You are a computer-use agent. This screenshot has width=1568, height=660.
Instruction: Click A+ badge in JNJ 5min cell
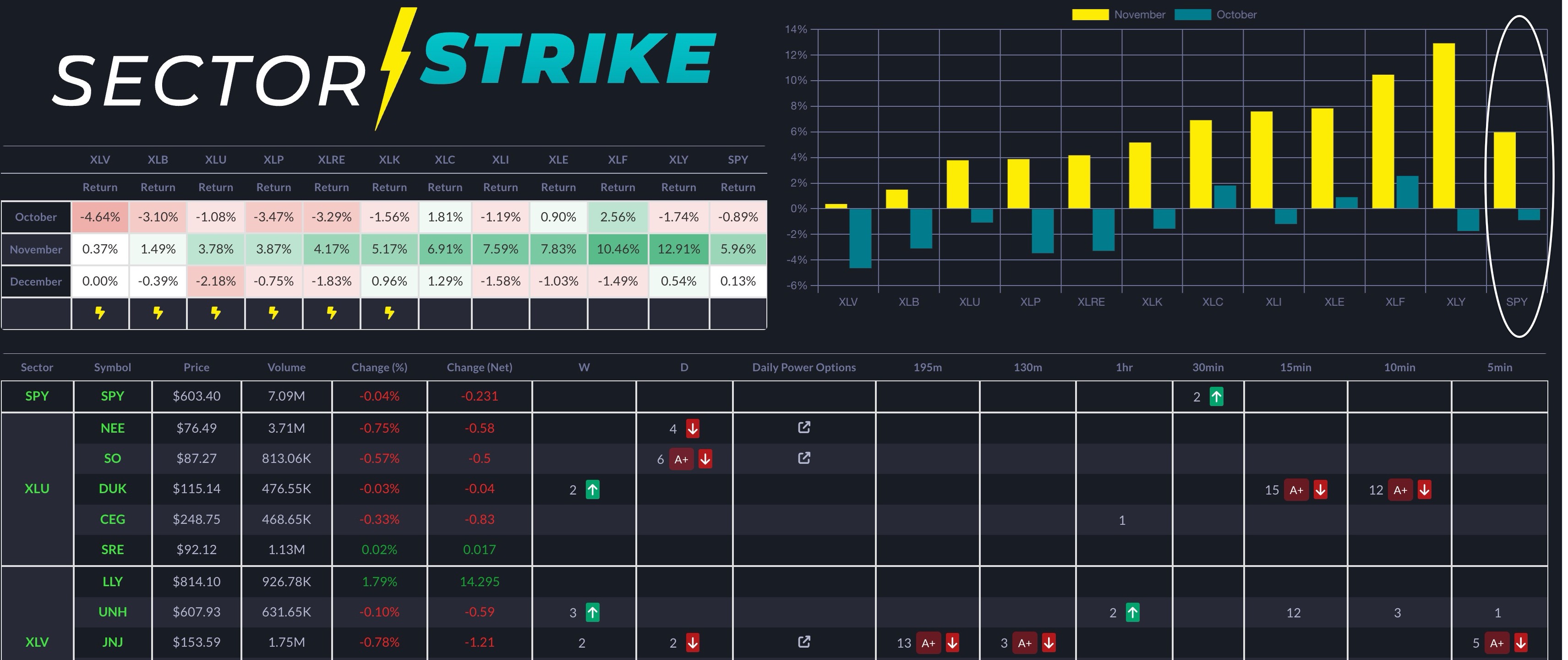click(x=1497, y=643)
